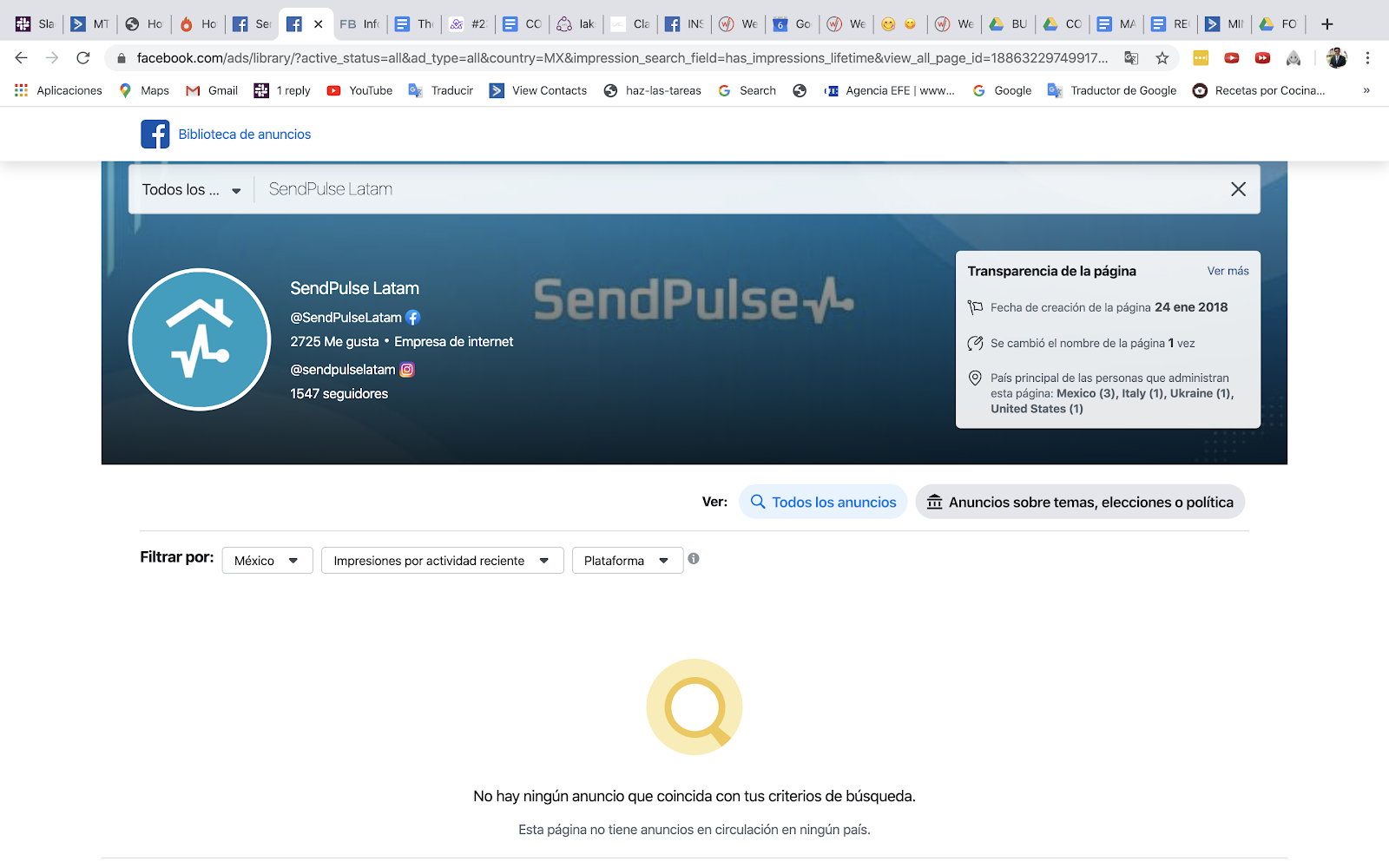Screen dimensions: 1389x868
Task: Open the View Contacts bookmark
Action: [x=538, y=90]
